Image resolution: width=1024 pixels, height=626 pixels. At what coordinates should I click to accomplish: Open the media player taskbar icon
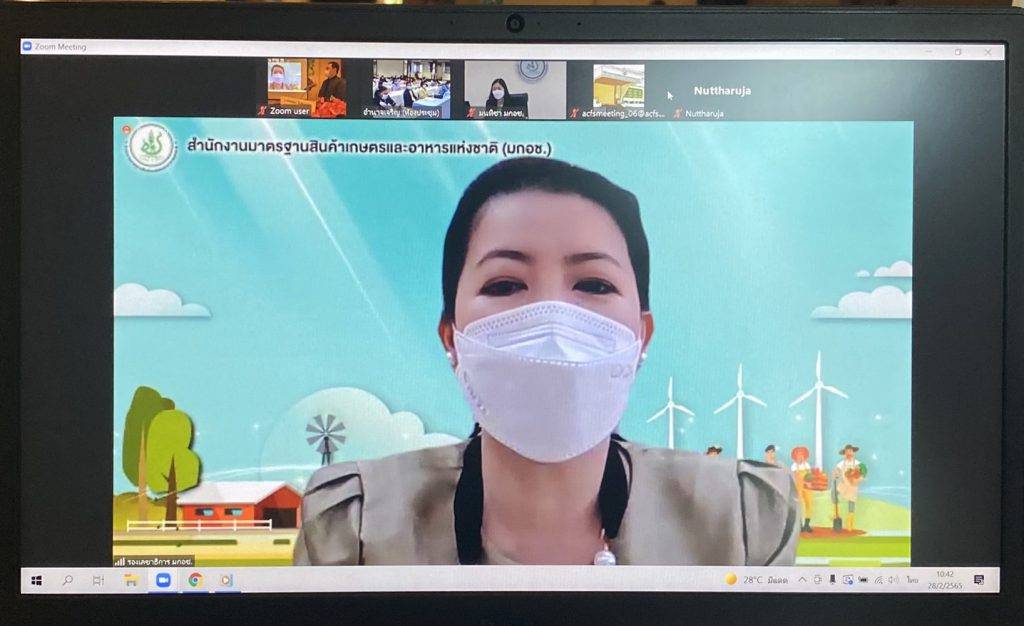pyautogui.click(x=227, y=580)
